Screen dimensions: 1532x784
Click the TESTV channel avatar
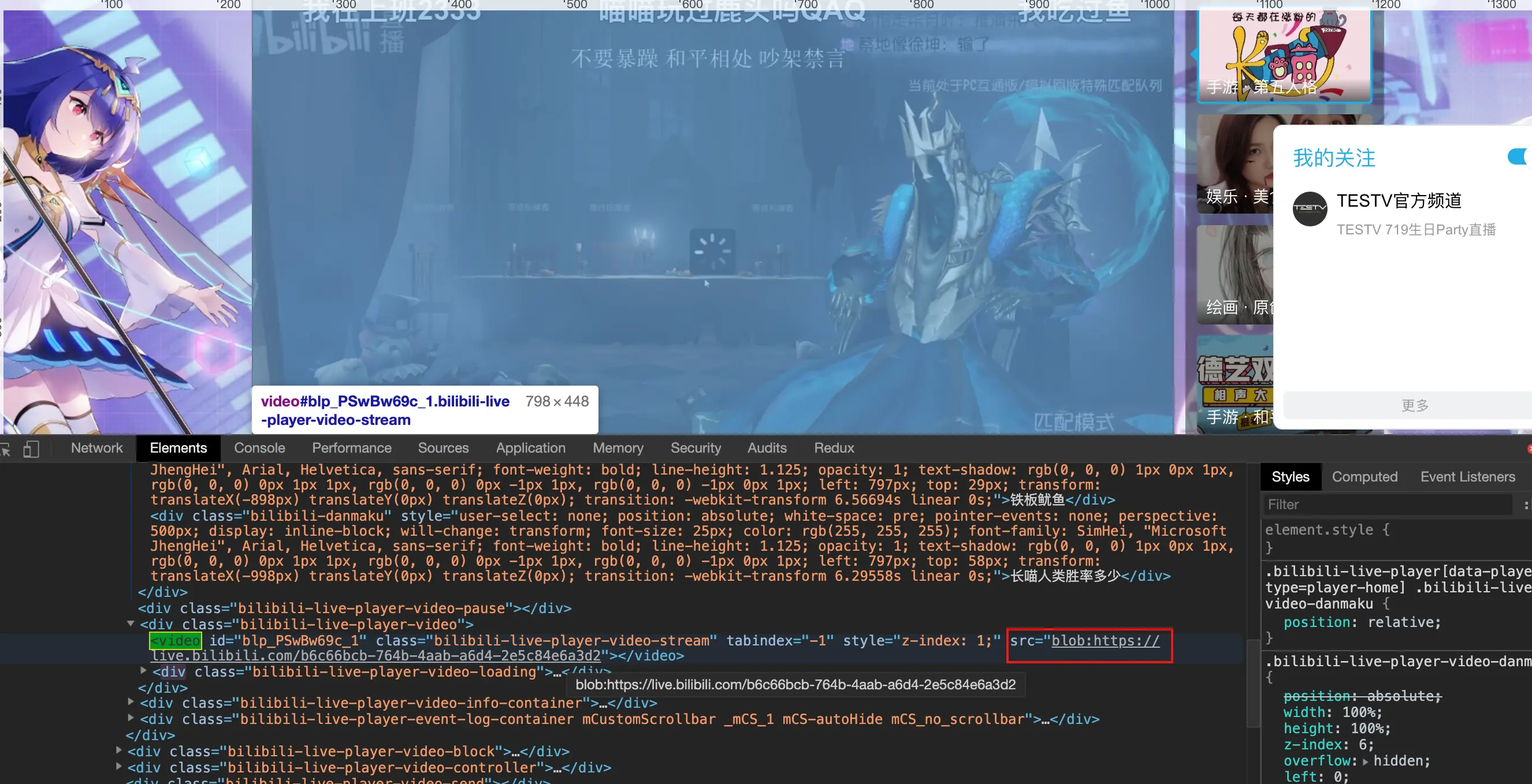1310,208
